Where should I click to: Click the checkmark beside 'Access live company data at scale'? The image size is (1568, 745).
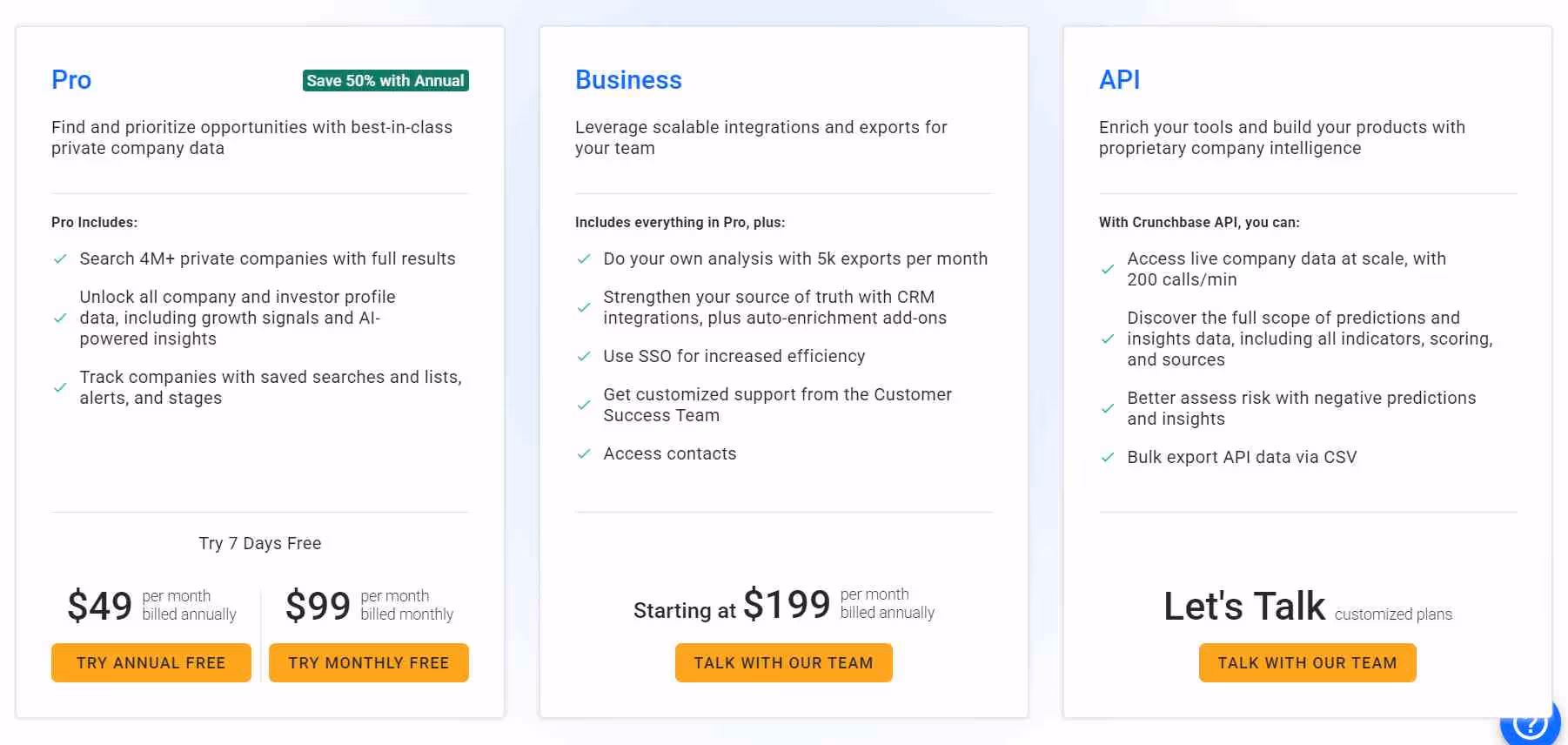1109,269
